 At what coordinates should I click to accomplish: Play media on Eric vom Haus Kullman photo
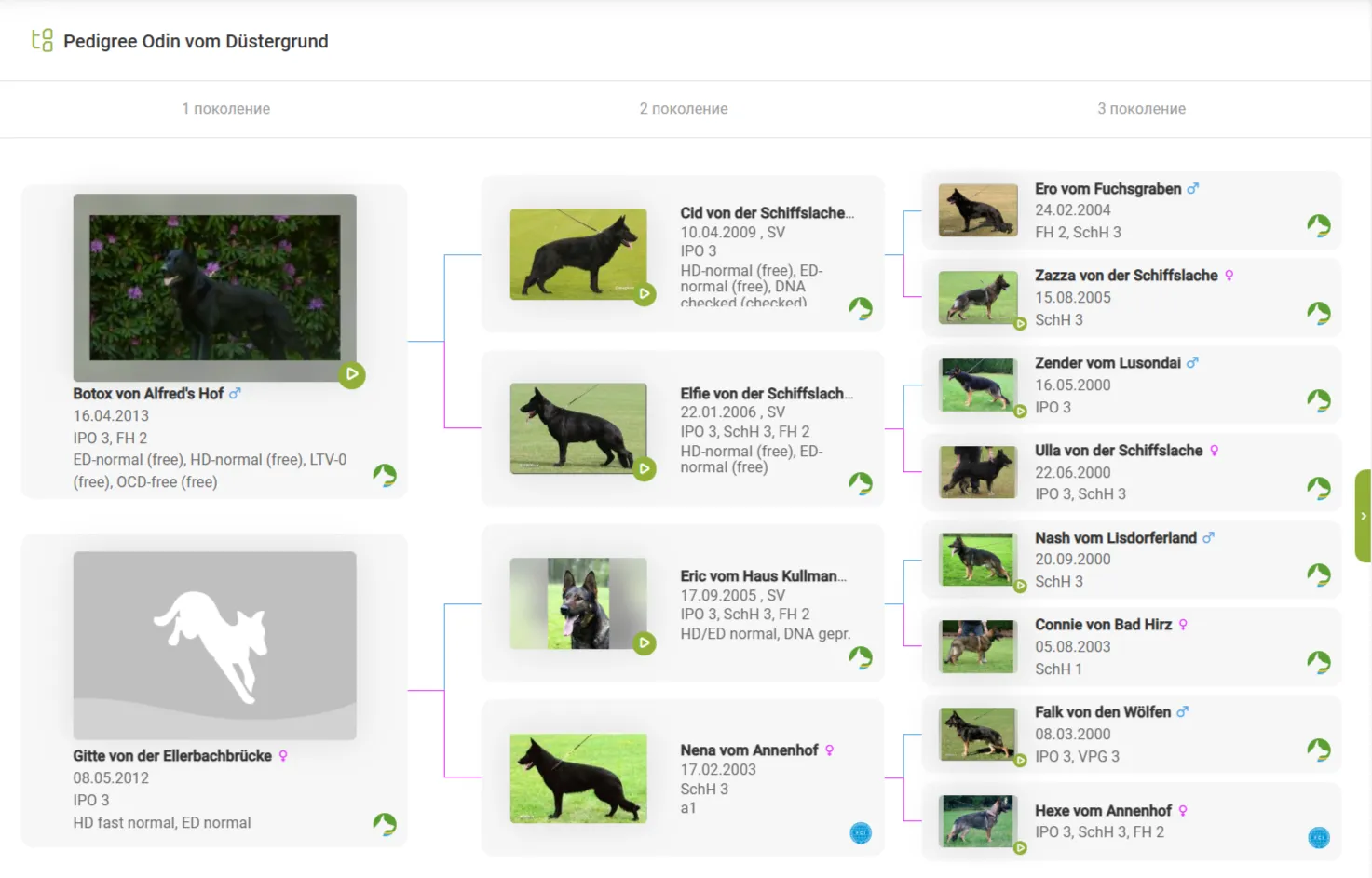(645, 643)
